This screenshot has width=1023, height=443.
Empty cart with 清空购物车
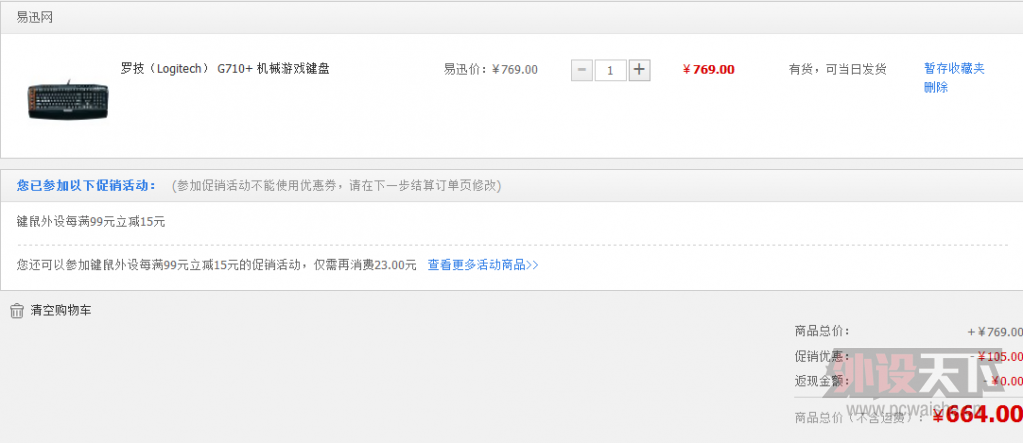click(61, 311)
